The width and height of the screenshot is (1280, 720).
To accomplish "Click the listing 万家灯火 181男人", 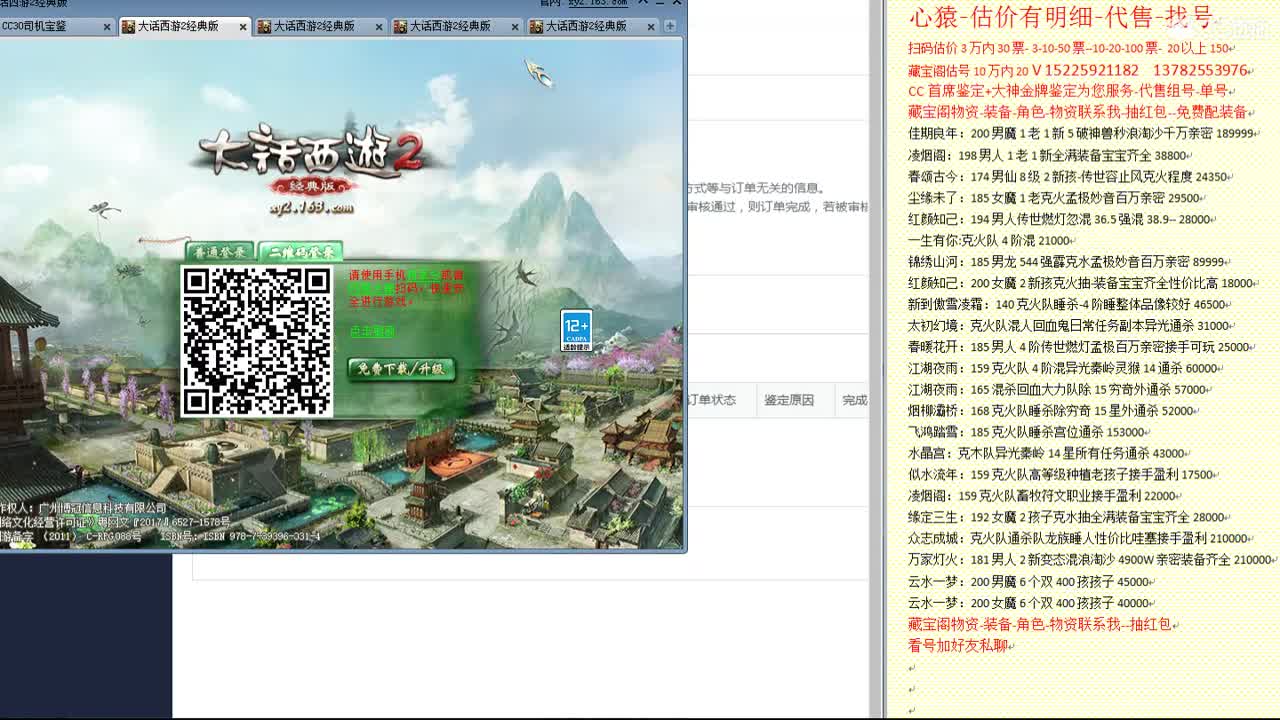I will click(1090, 560).
